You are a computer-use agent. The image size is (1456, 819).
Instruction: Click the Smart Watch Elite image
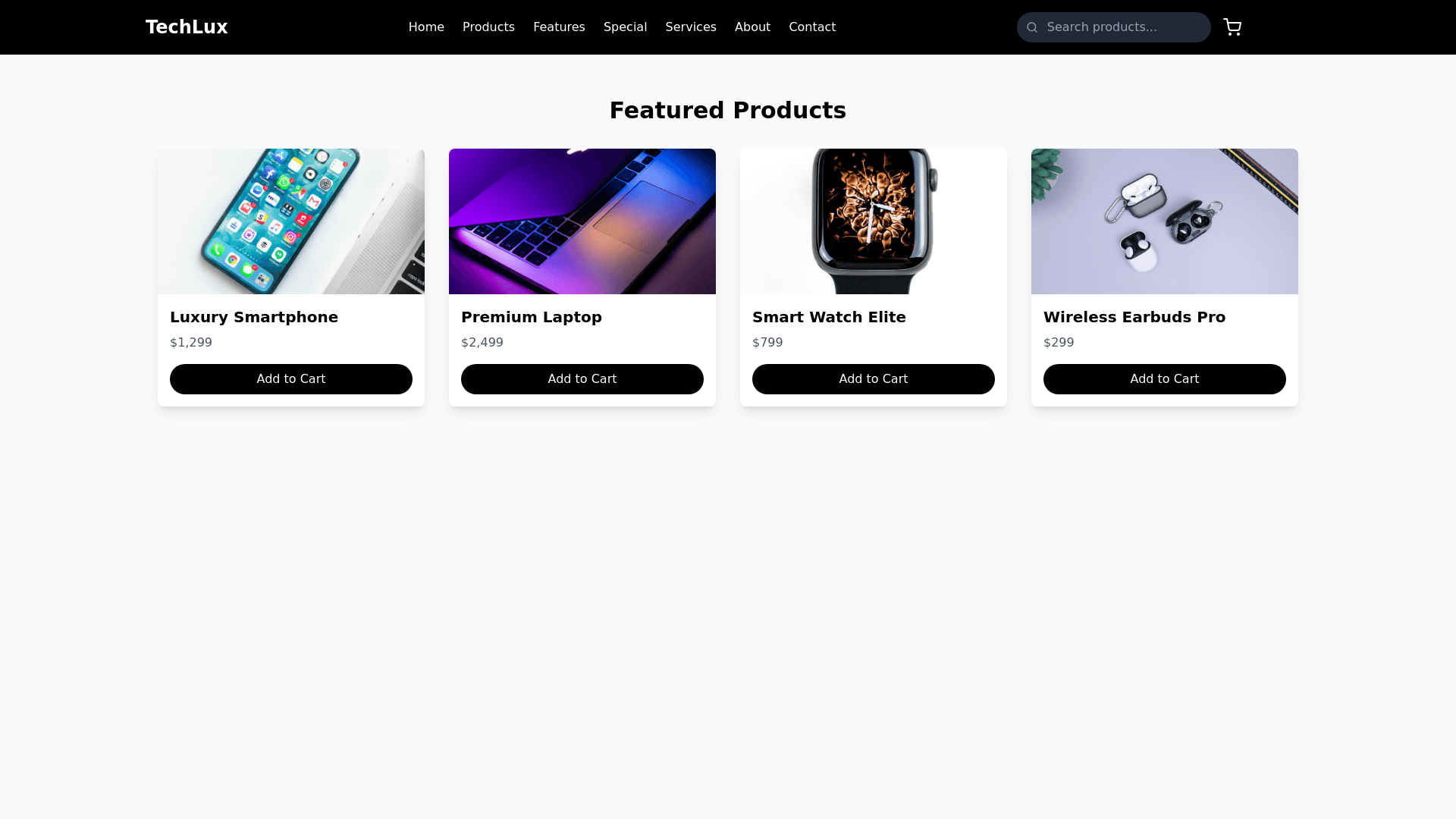(x=874, y=221)
